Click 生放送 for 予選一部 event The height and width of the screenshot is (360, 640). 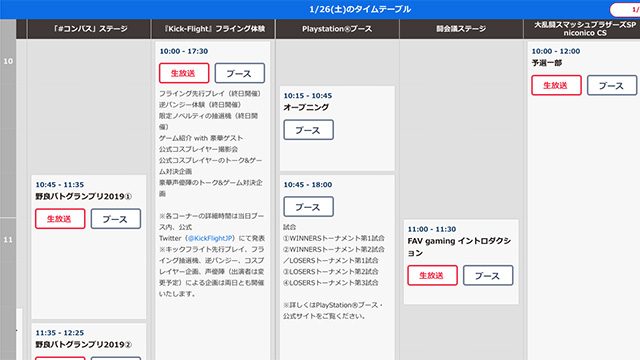pyautogui.click(x=556, y=85)
